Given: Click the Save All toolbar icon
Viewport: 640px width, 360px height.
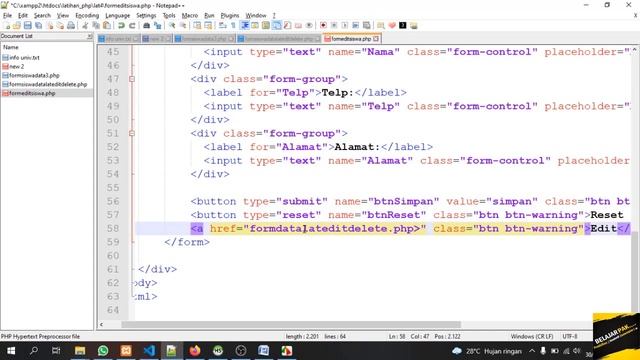Looking at the screenshot, I should coord(38,25).
